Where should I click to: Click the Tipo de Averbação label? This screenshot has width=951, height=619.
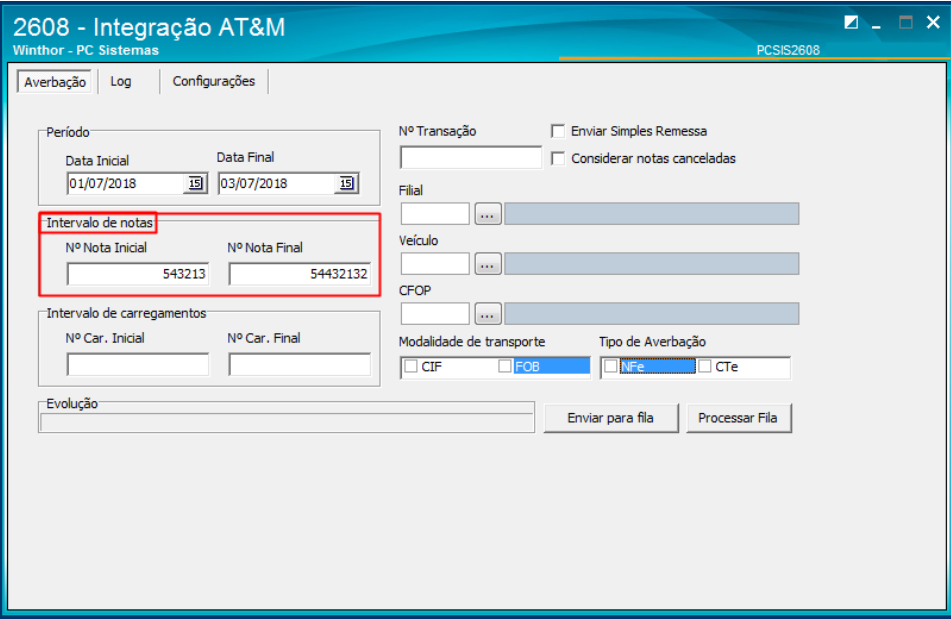653,342
